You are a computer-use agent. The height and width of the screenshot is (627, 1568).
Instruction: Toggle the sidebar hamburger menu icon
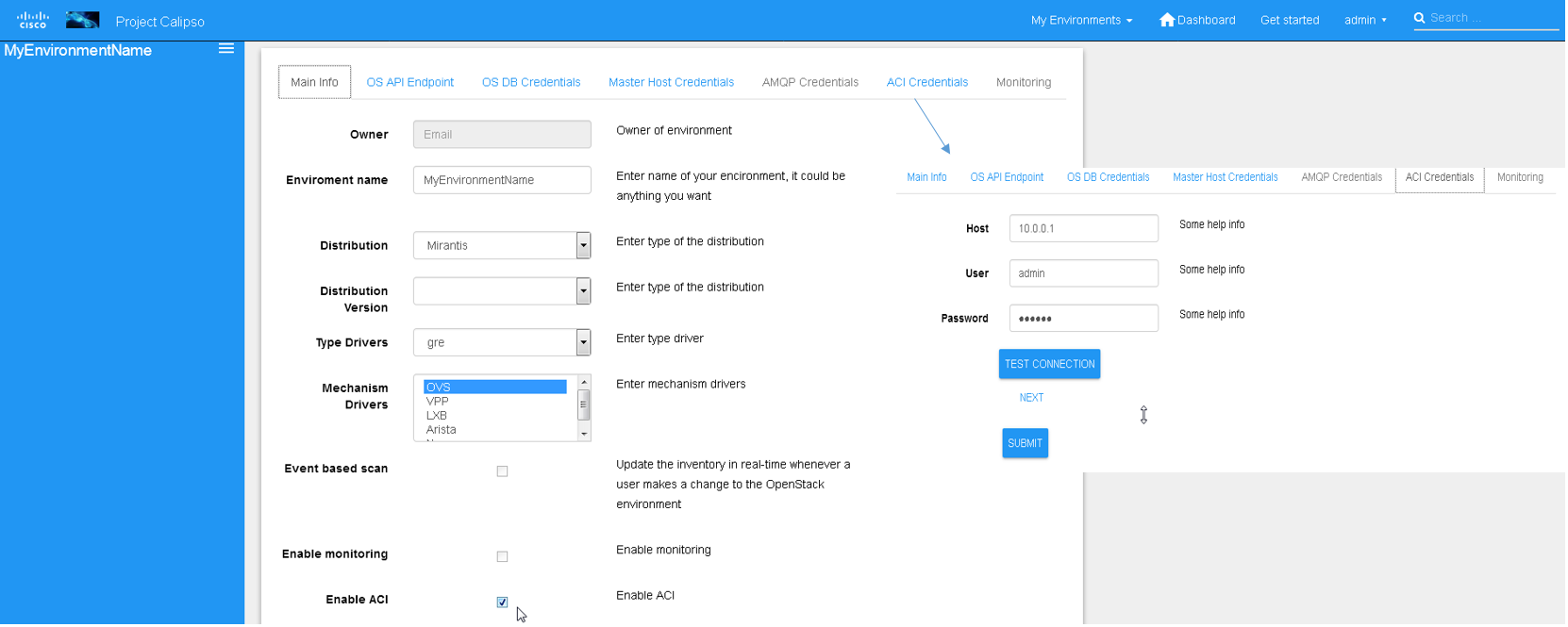point(226,48)
